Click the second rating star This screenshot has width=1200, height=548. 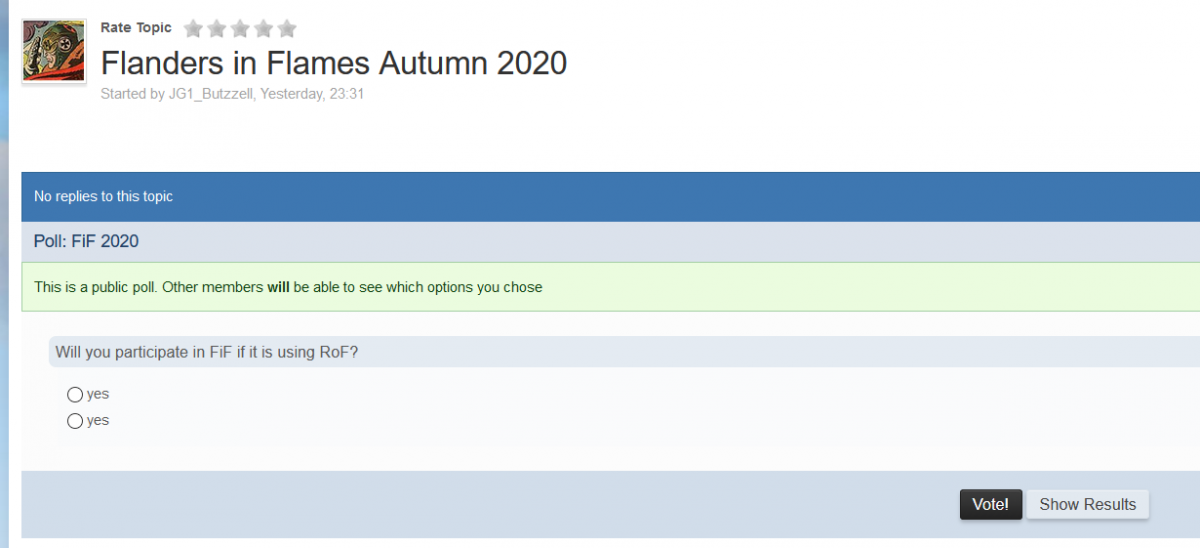(x=216, y=29)
